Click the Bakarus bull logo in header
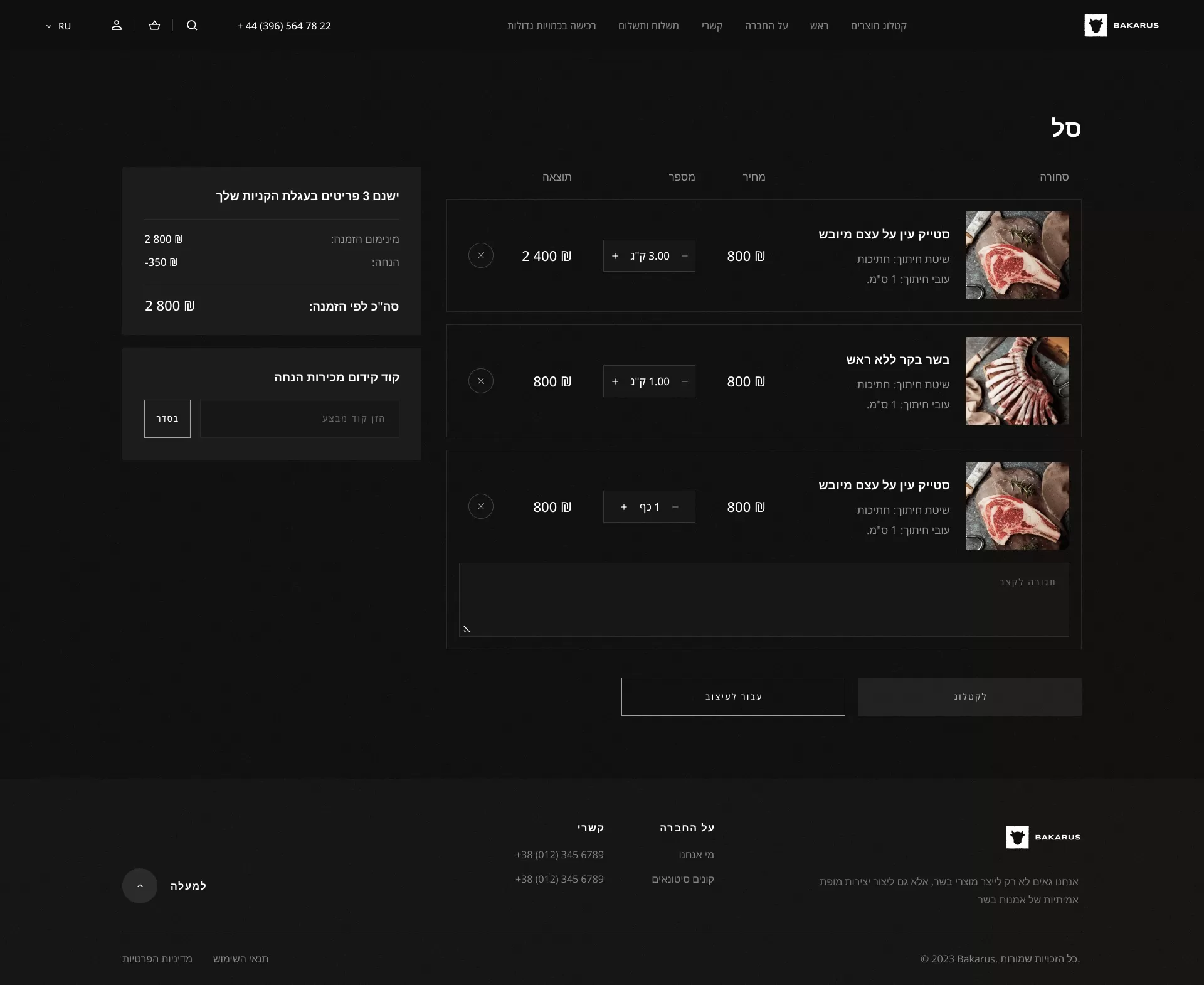This screenshot has width=1204, height=985. coord(1096,26)
